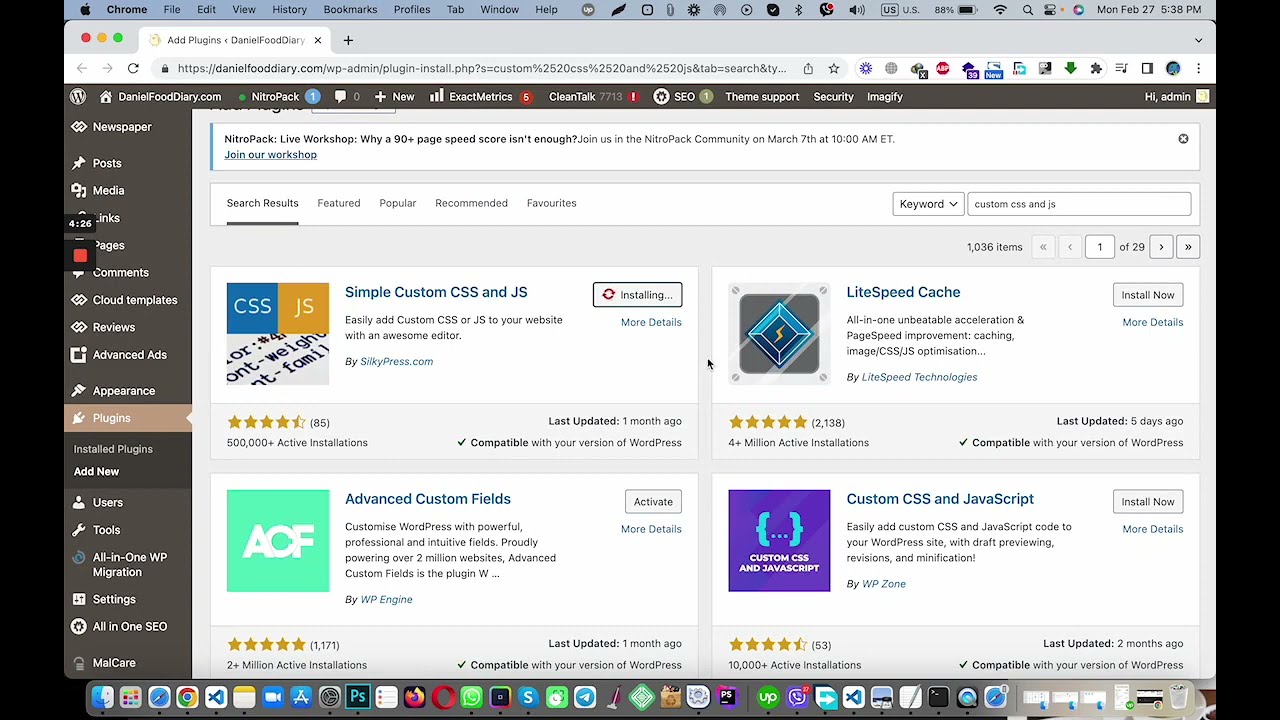Screen dimensions: 1280x720
Task: Open the Chrome History menu
Action: point(289,10)
